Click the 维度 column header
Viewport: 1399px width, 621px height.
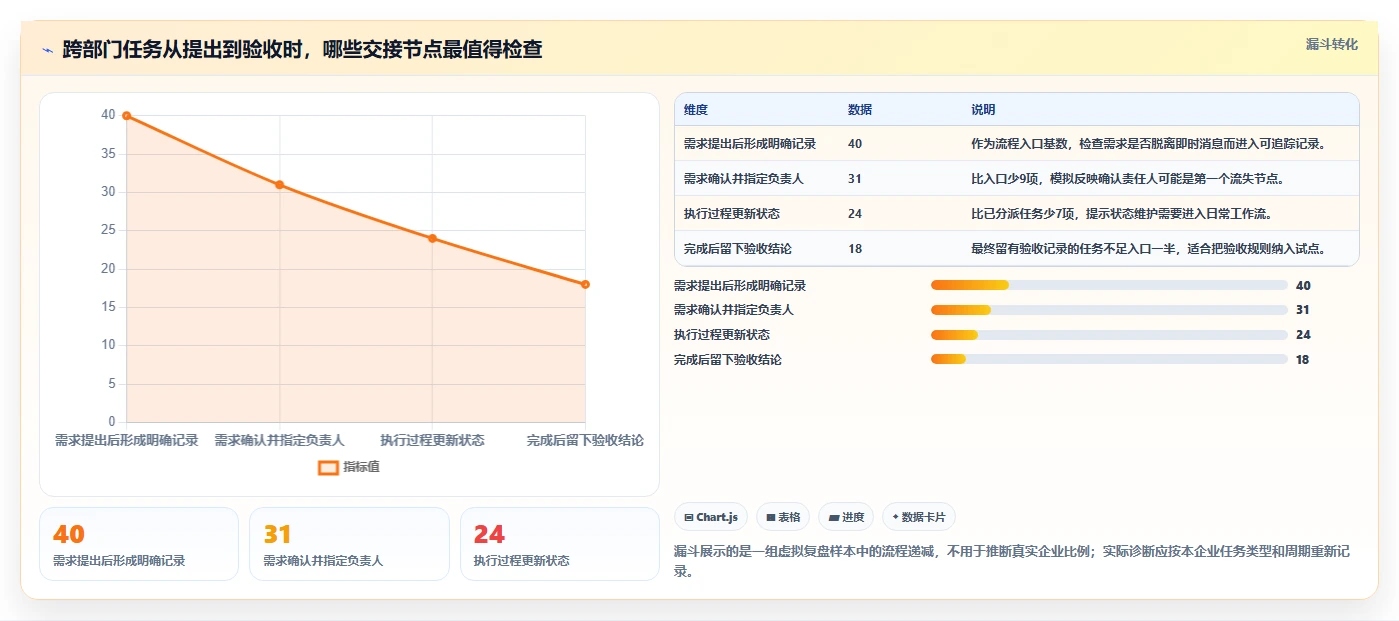point(696,110)
